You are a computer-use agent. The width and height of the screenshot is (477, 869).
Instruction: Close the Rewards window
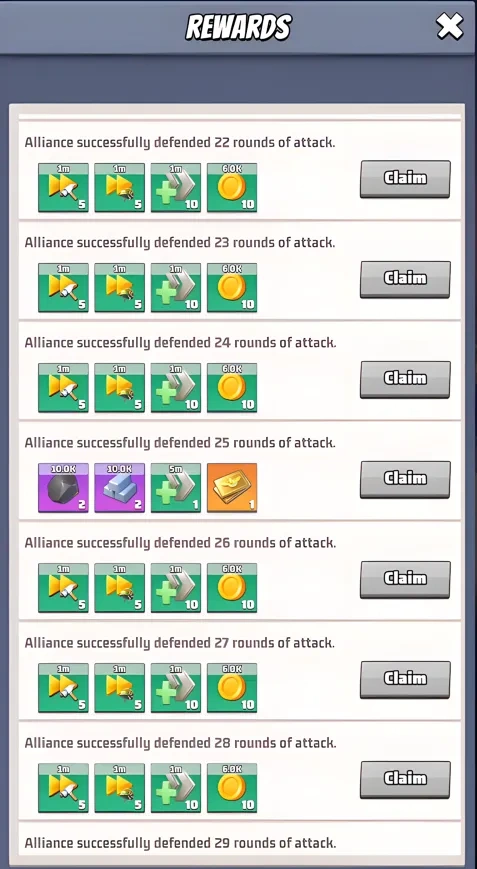(449, 26)
